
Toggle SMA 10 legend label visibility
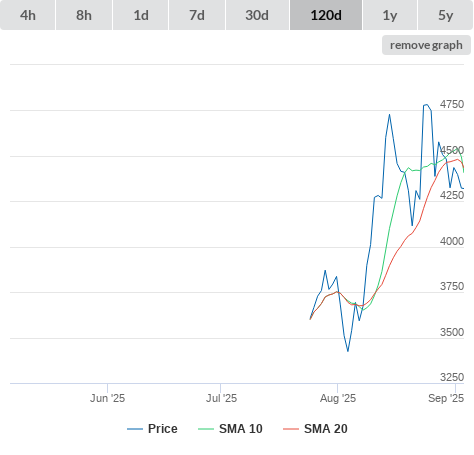(241, 429)
